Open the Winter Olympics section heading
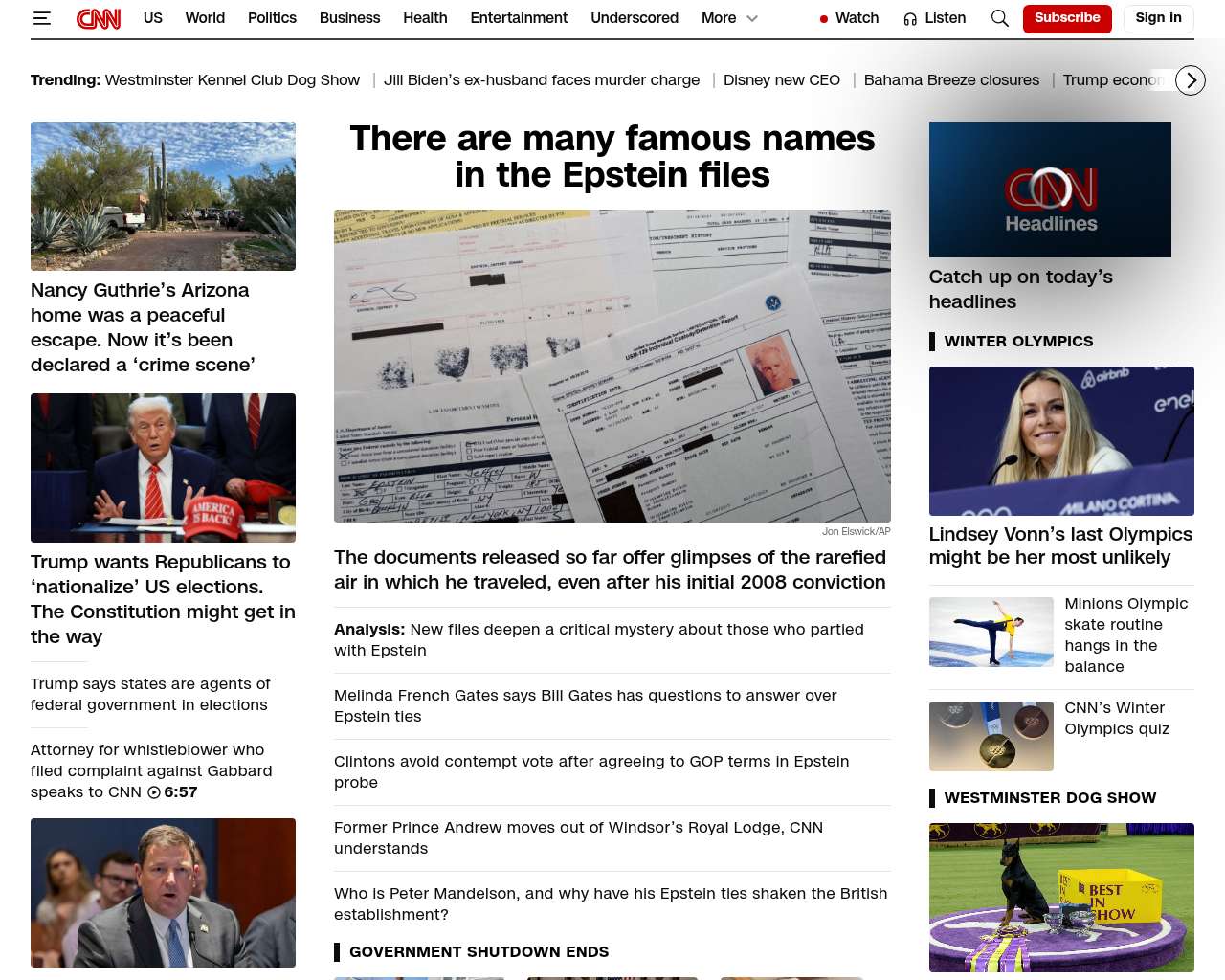1225x980 pixels. [x=1018, y=342]
